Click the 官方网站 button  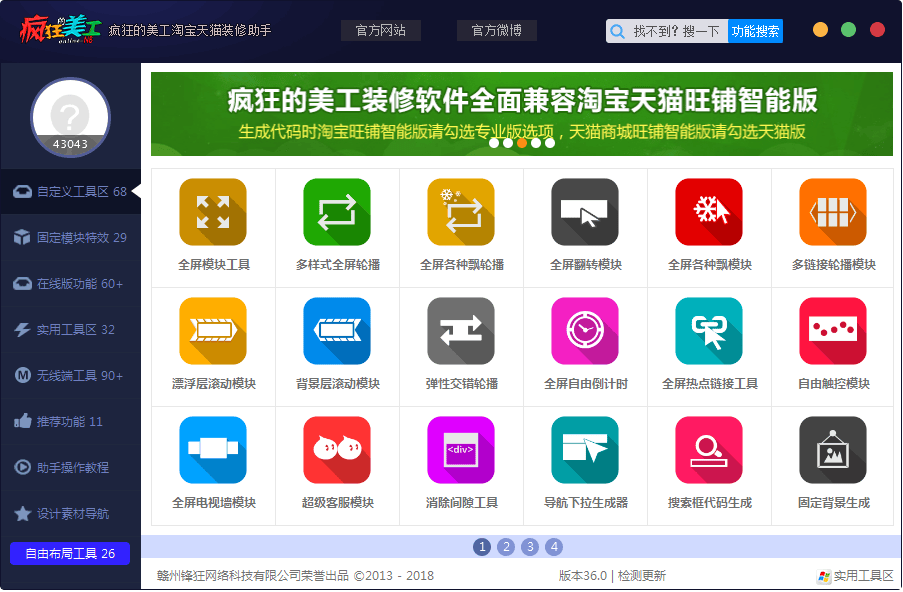(381, 31)
